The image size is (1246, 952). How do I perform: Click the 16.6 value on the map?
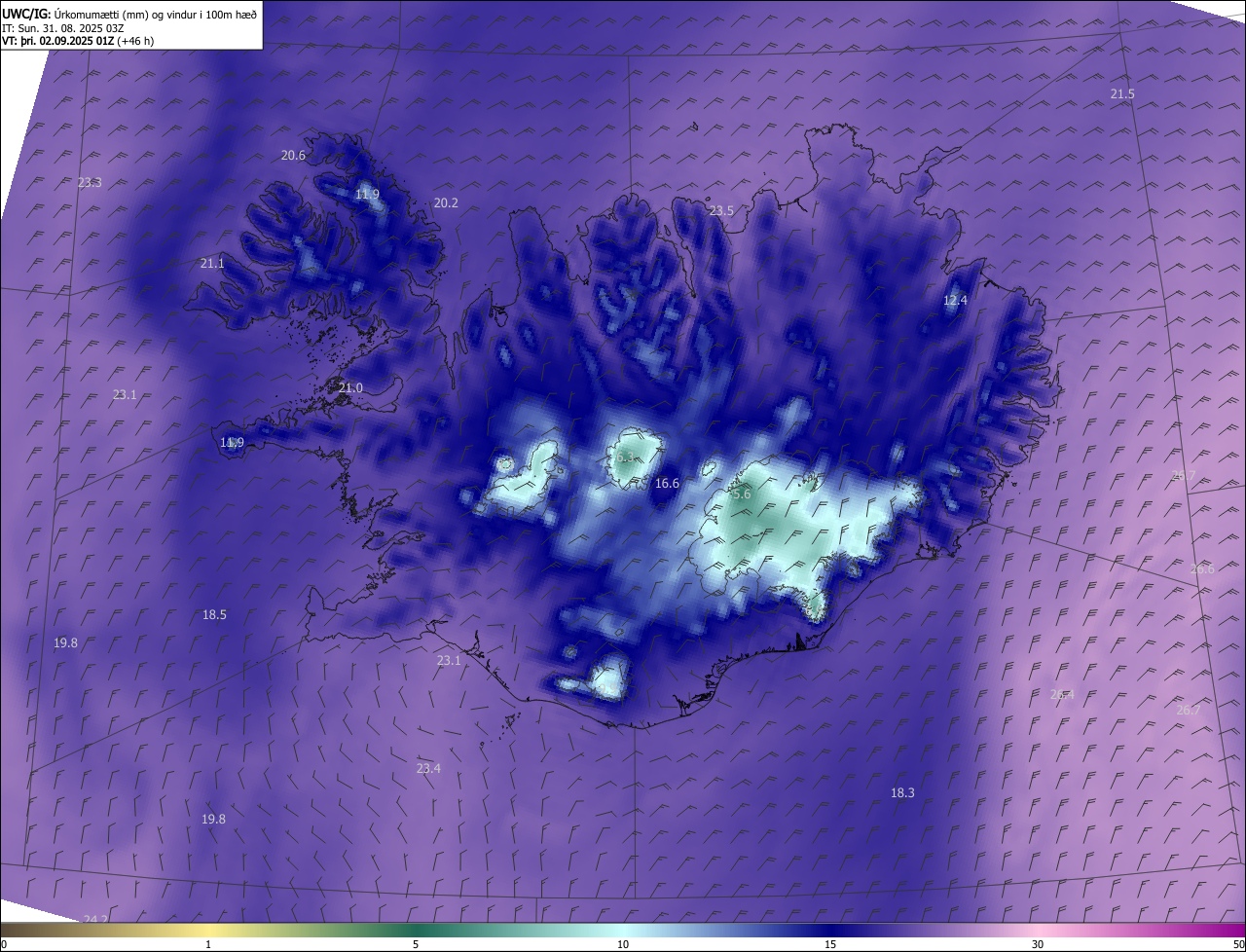[667, 483]
